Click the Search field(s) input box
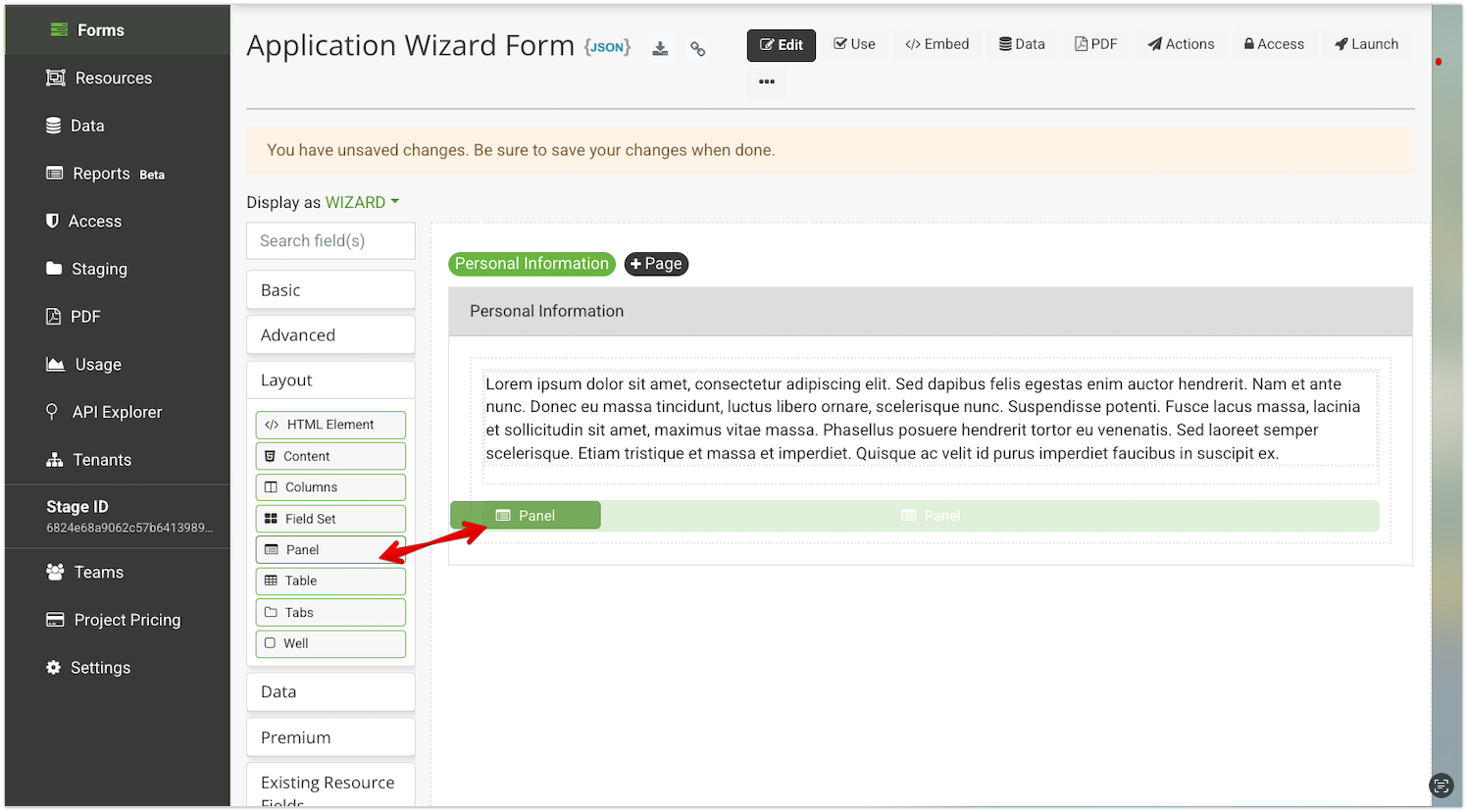 [x=330, y=241]
